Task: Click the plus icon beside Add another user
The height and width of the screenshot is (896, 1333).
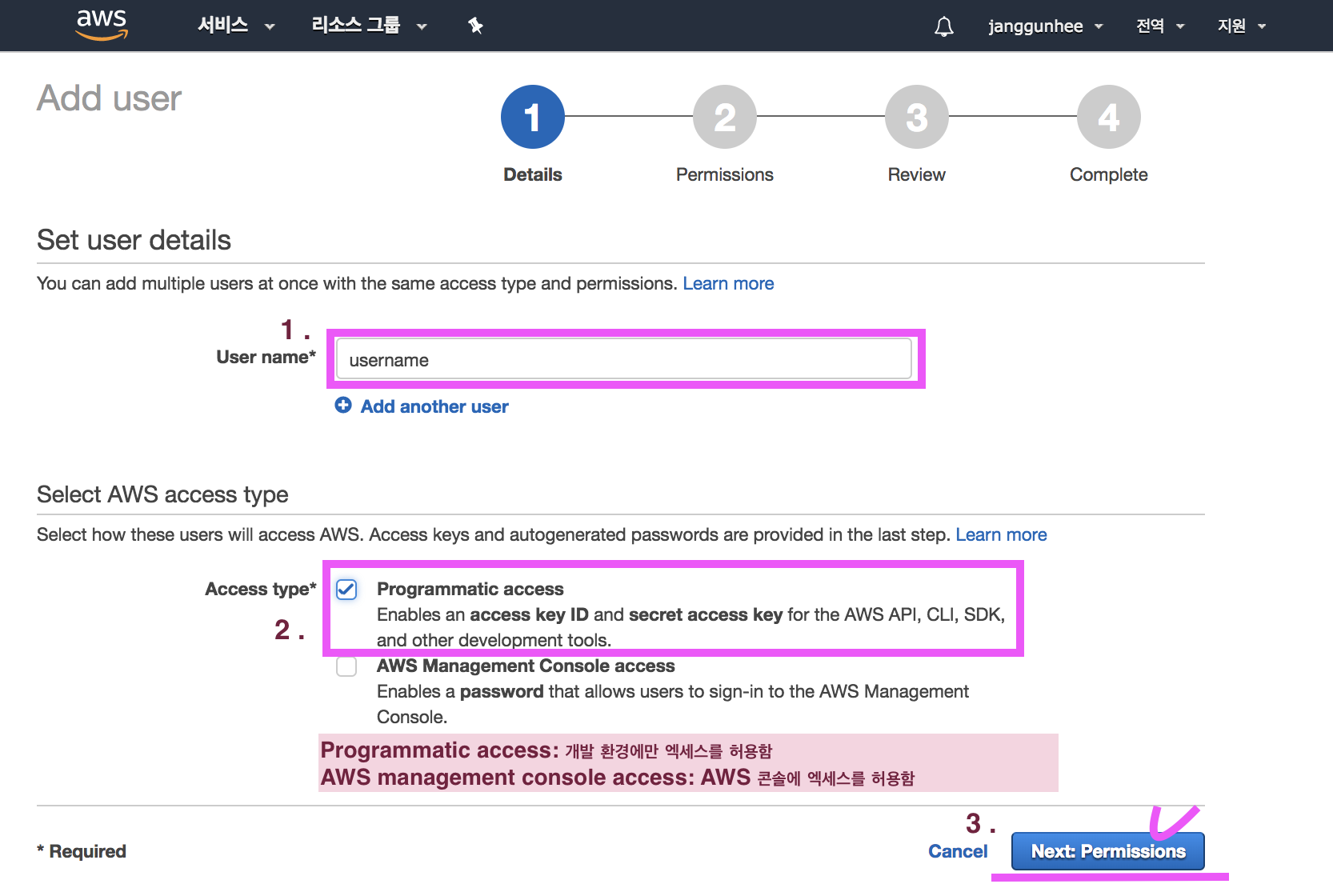Action: (343, 406)
